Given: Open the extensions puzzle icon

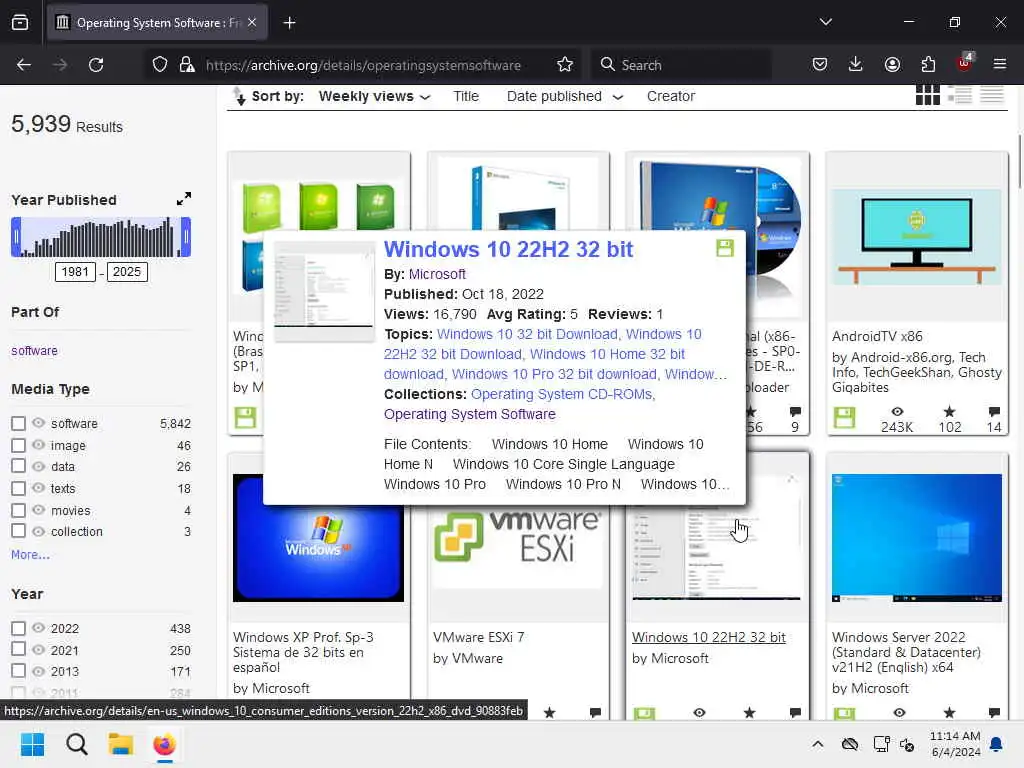Looking at the screenshot, I should pos(928,64).
